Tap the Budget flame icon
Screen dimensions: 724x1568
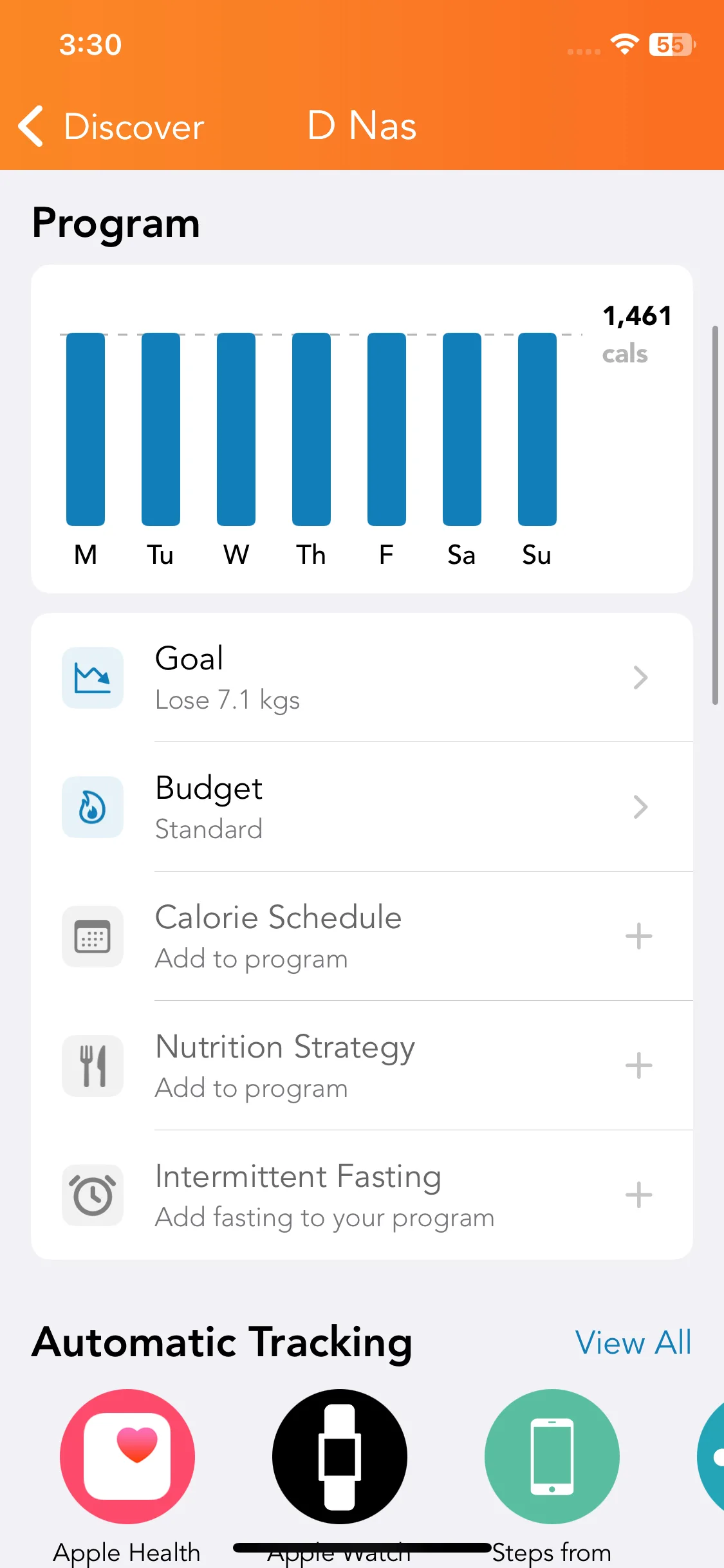tap(93, 807)
